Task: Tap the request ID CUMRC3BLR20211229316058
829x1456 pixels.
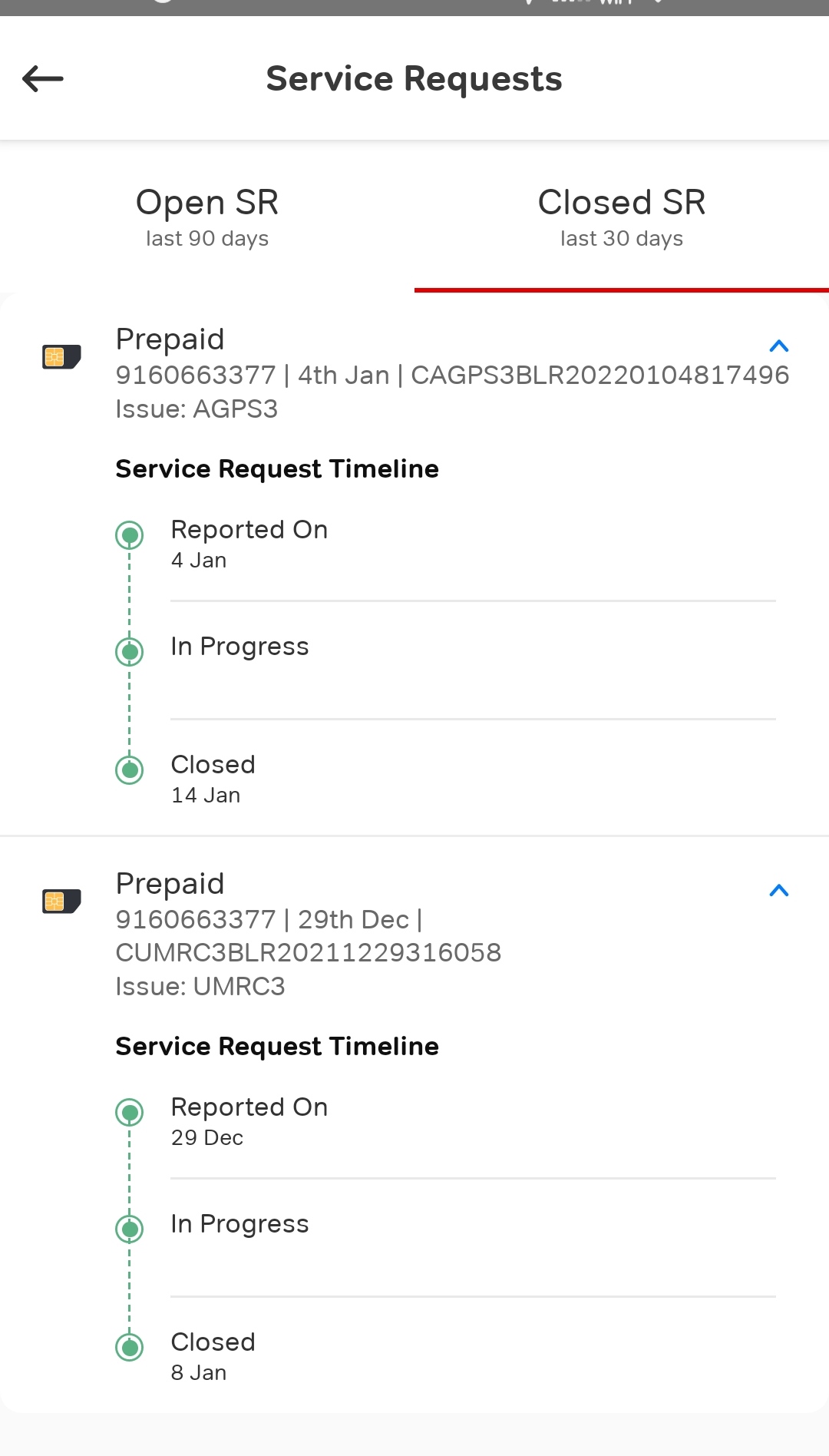Action: click(x=308, y=952)
